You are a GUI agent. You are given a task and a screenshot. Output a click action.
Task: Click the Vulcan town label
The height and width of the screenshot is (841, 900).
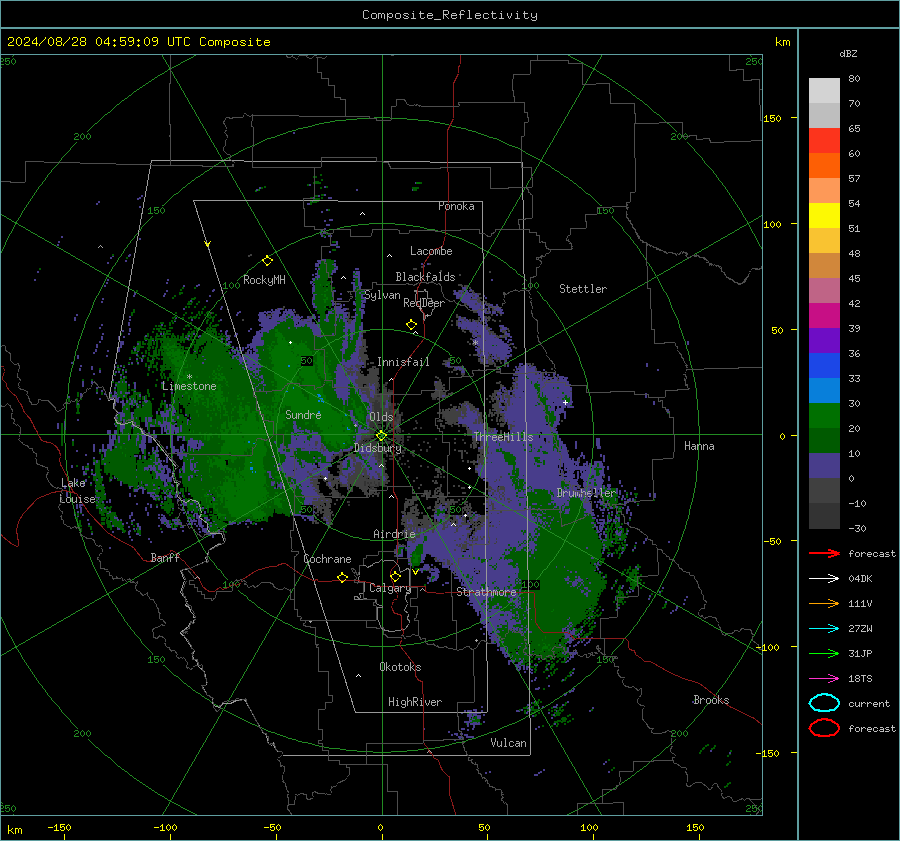(x=508, y=743)
